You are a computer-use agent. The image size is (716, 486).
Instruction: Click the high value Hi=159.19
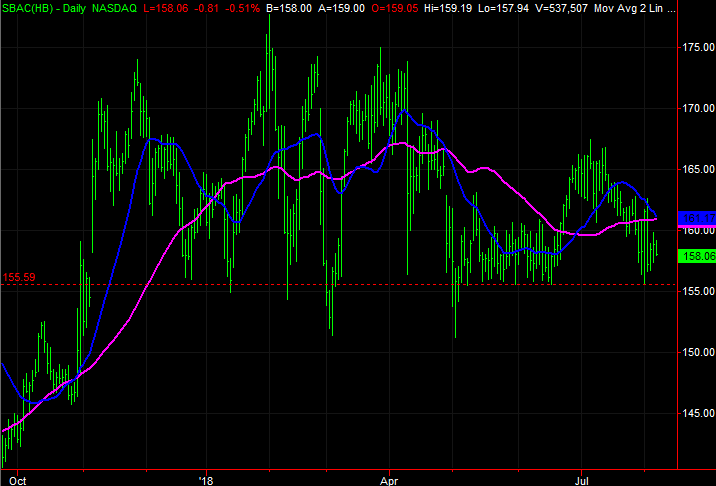click(x=448, y=8)
